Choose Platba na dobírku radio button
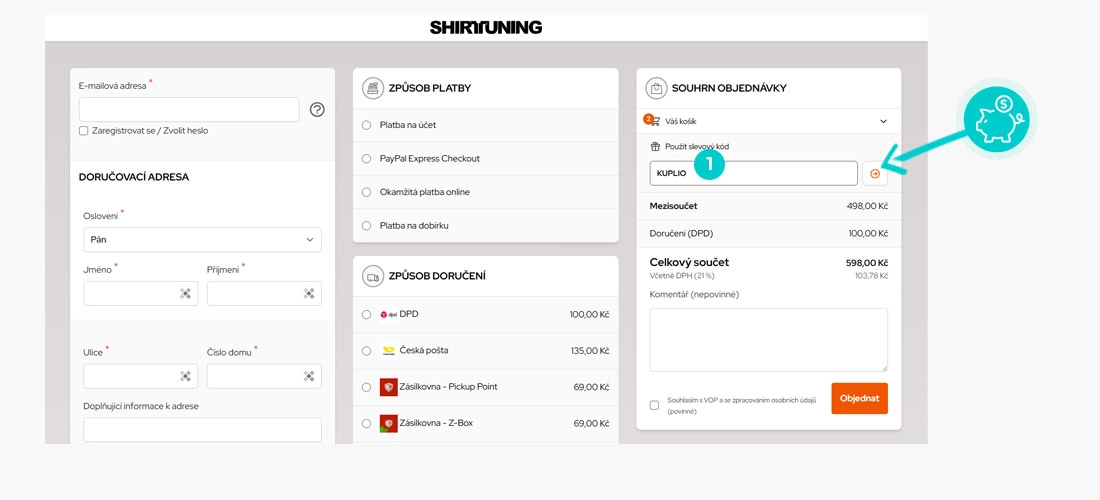Screen dimensions: 1100x500 click(x=366, y=226)
